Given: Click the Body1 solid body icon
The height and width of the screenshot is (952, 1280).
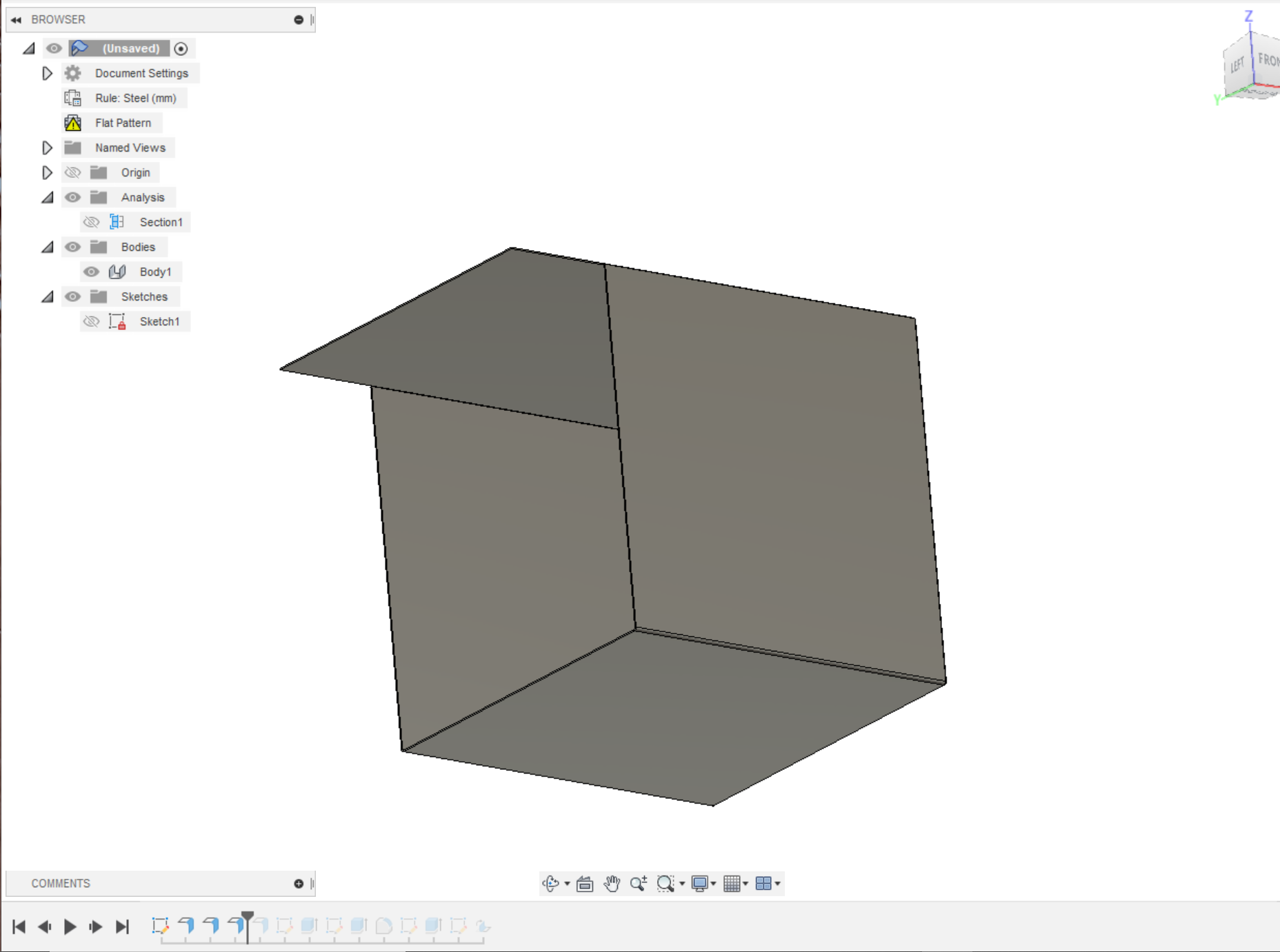Looking at the screenshot, I should (x=117, y=272).
